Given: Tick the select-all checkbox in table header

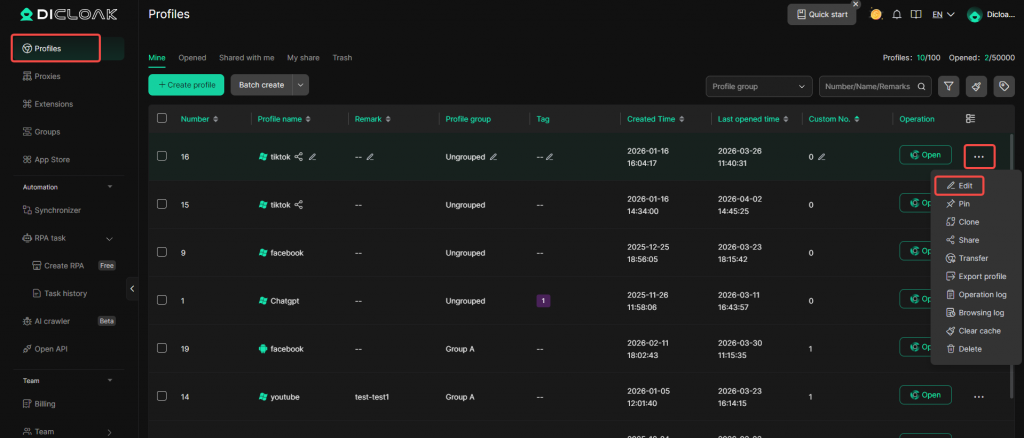Looking at the screenshot, I should (162, 119).
